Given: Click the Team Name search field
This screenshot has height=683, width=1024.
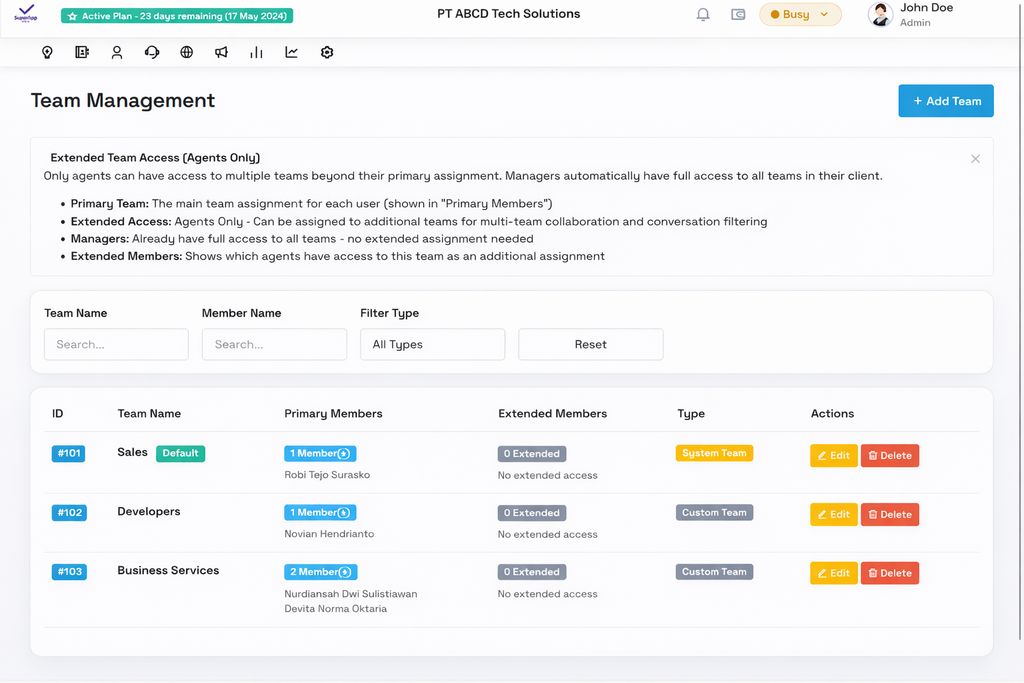Looking at the screenshot, I should [x=116, y=344].
